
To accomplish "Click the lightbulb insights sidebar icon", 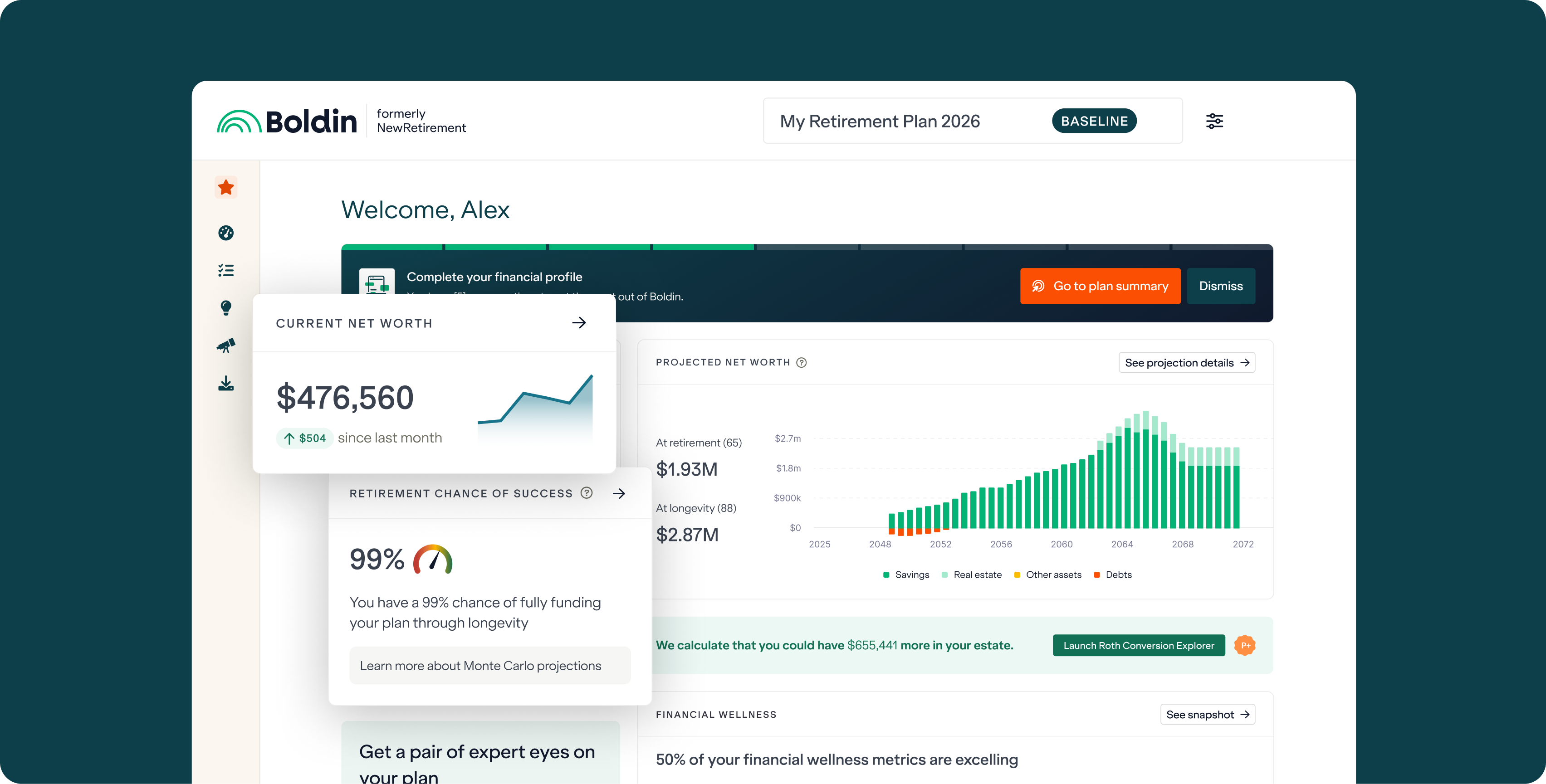I will 225,308.
